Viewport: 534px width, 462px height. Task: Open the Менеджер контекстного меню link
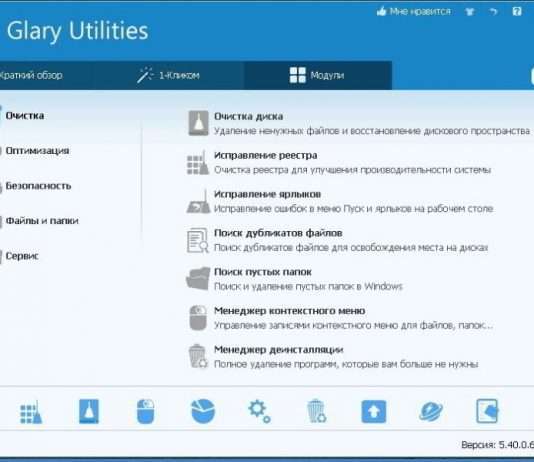pyautogui.click(x=289, y=311)
